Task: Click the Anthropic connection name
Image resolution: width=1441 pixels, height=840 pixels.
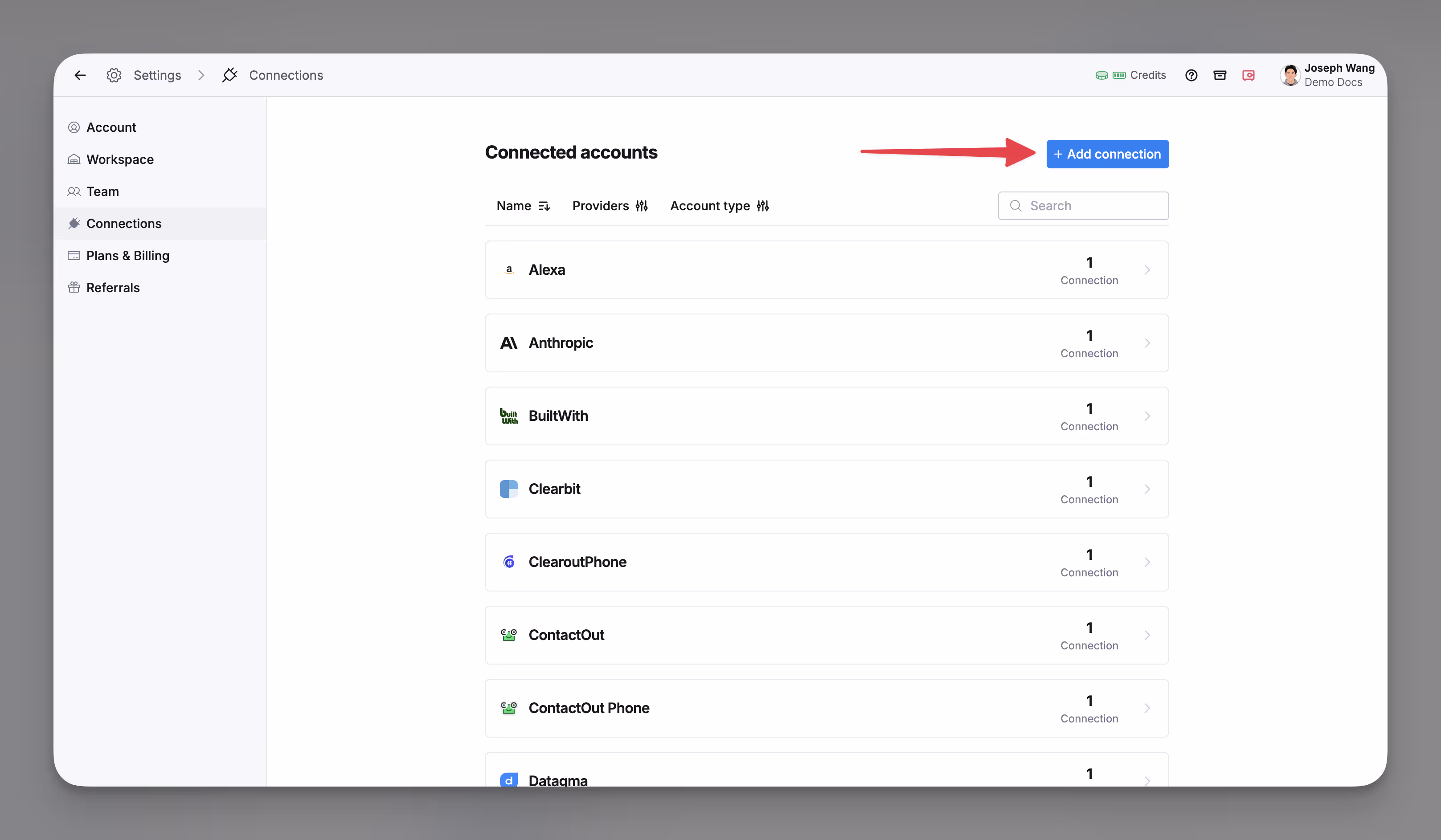Action: pyautogui.click(x=561, y=343)
